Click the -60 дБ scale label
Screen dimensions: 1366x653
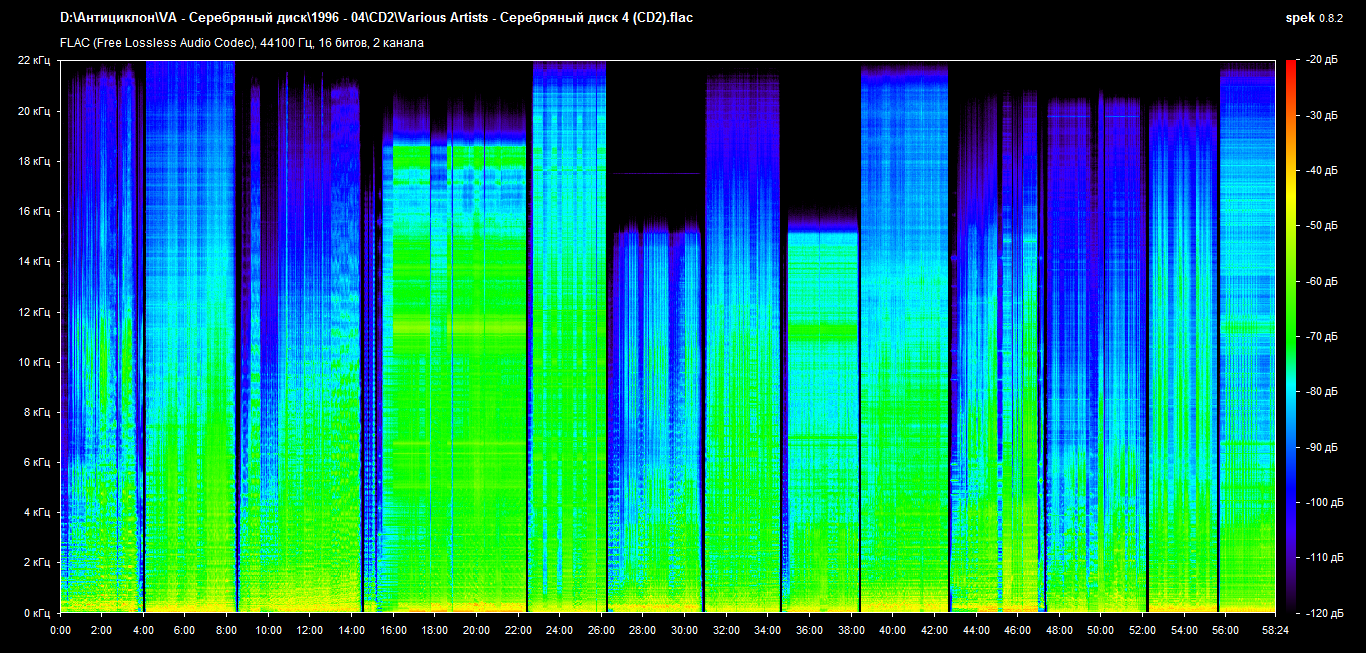(1323, 281)
